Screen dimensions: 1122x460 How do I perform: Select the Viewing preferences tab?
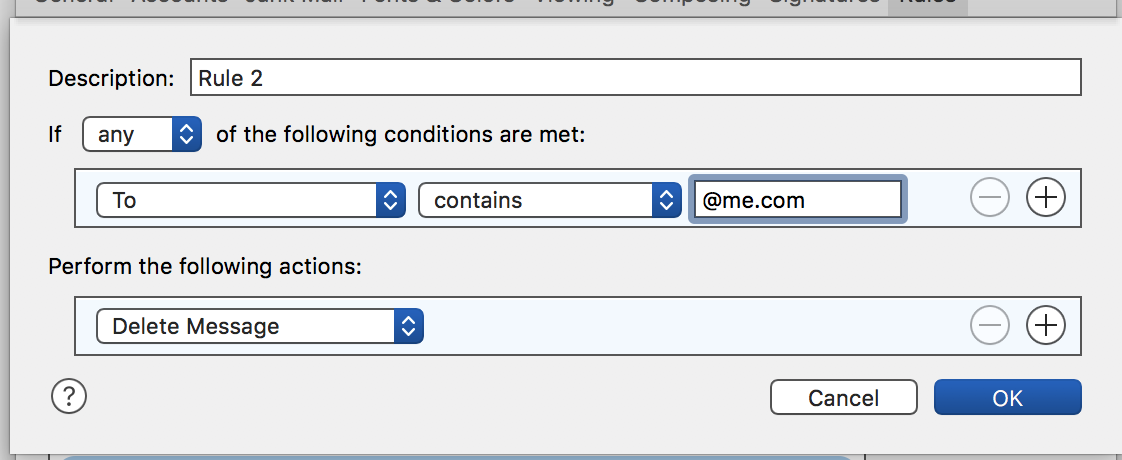pyautogui.click(x=573, y=3)
